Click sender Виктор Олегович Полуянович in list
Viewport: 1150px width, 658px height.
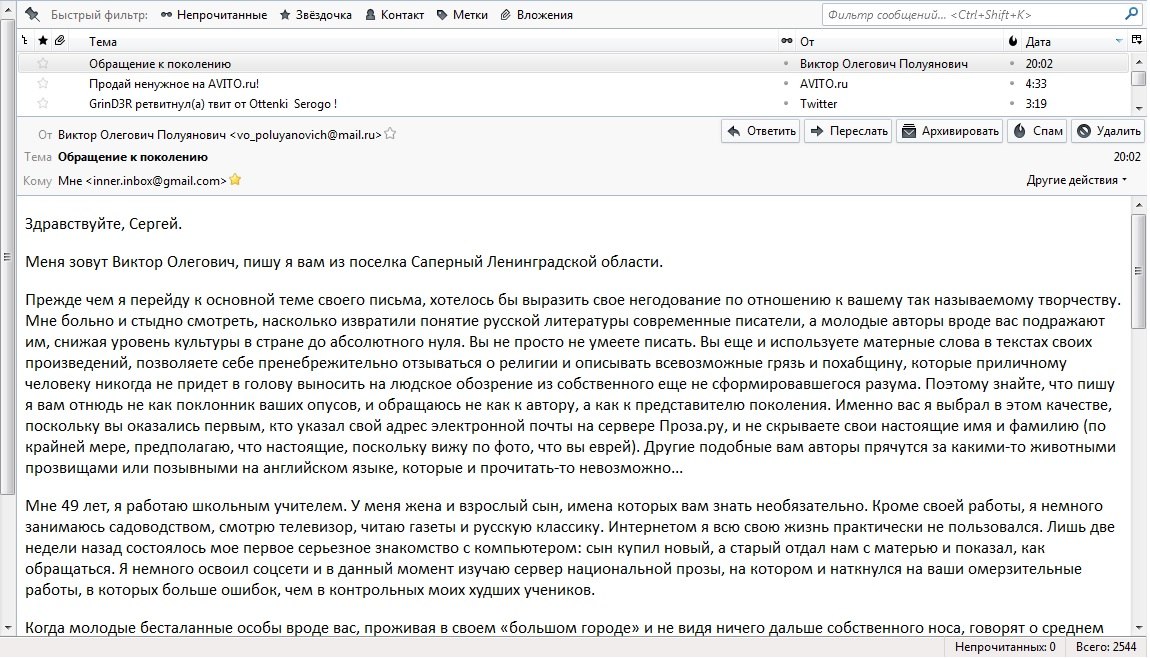pos(883,64)
